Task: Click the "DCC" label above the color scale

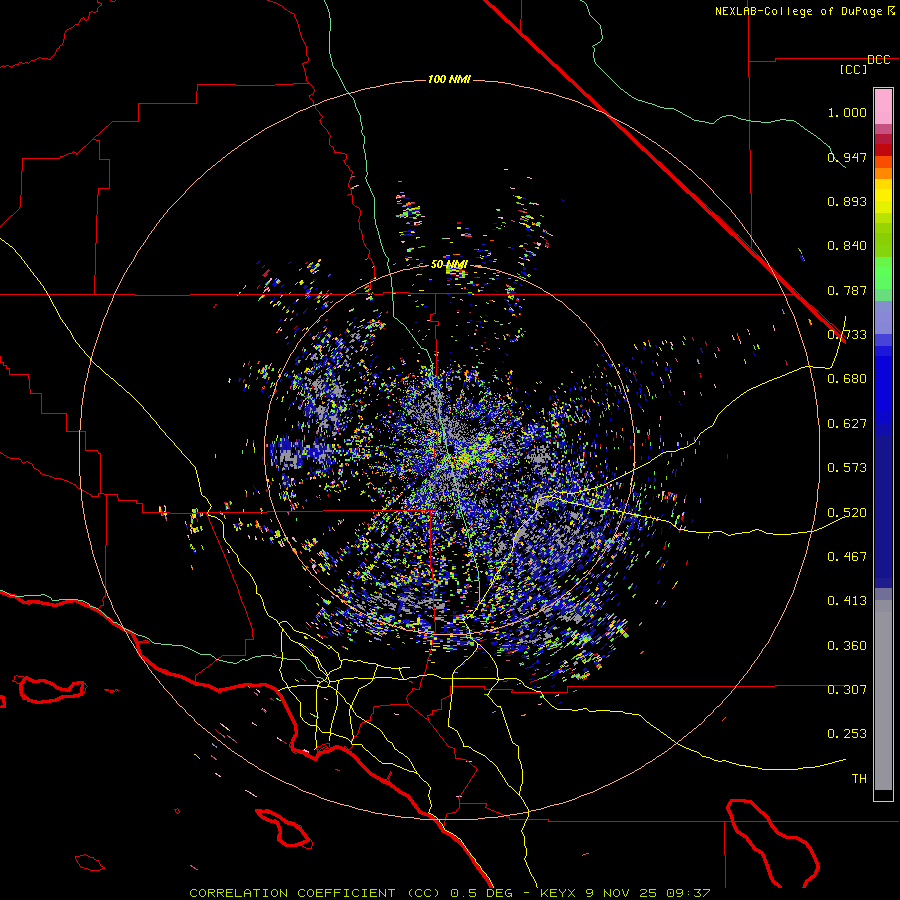Action: point(878,60)
